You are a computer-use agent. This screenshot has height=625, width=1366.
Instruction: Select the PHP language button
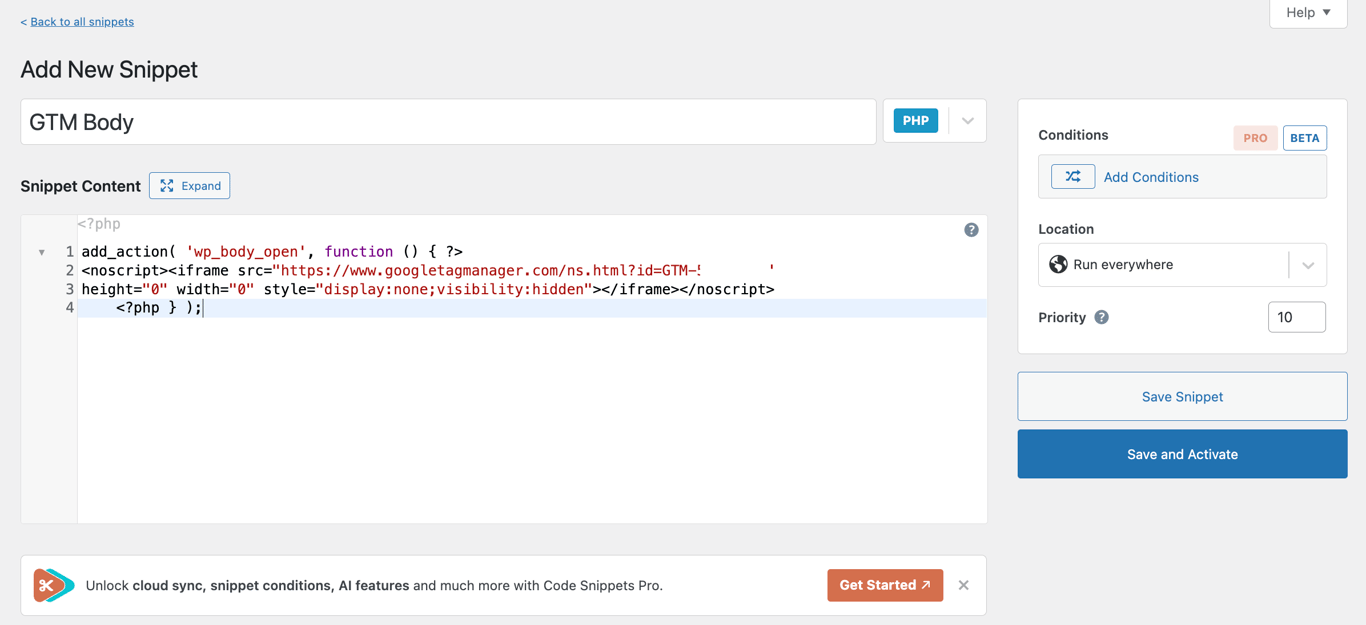[x=915, y=119]
